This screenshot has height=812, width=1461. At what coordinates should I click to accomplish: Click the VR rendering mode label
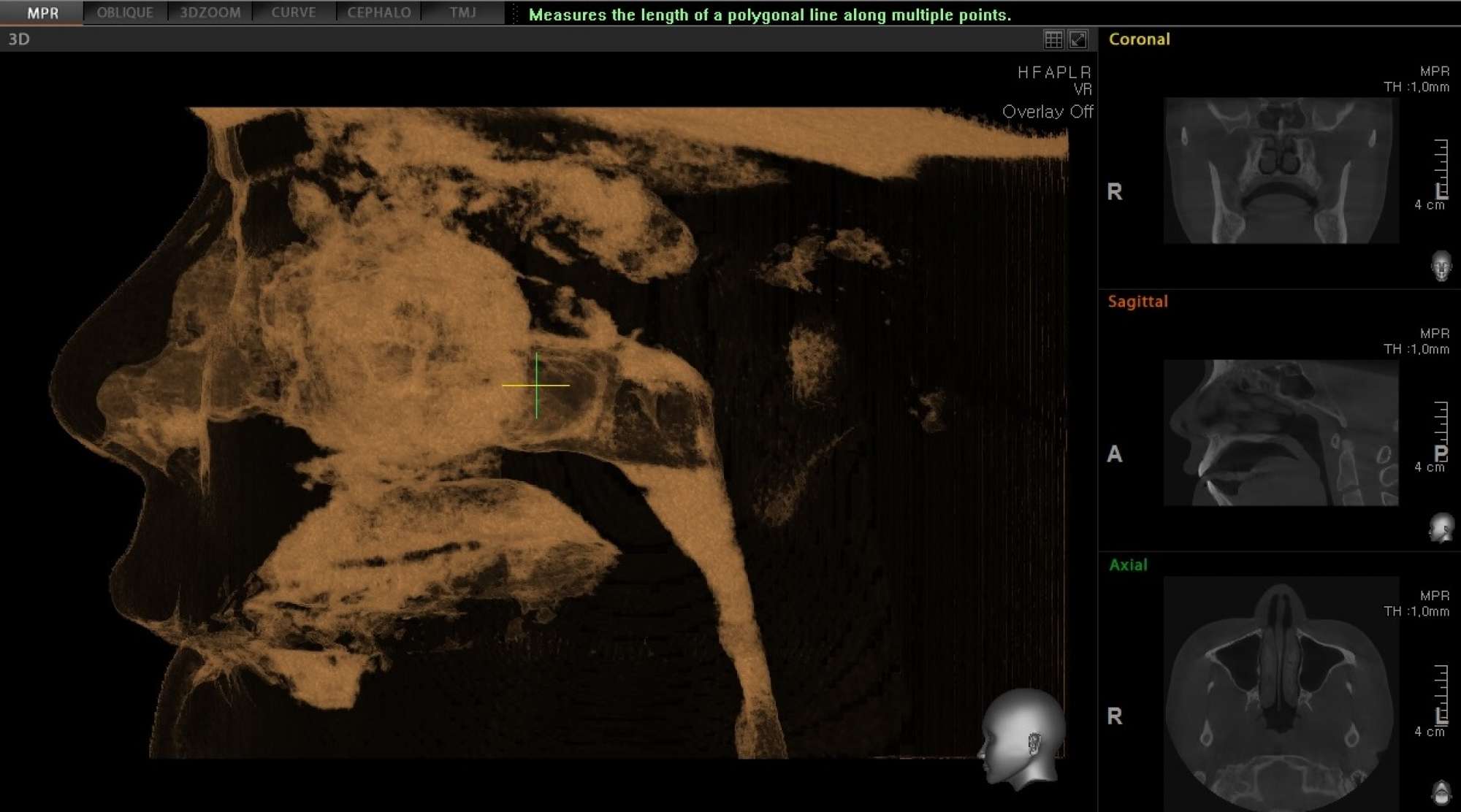(1083, 90)
